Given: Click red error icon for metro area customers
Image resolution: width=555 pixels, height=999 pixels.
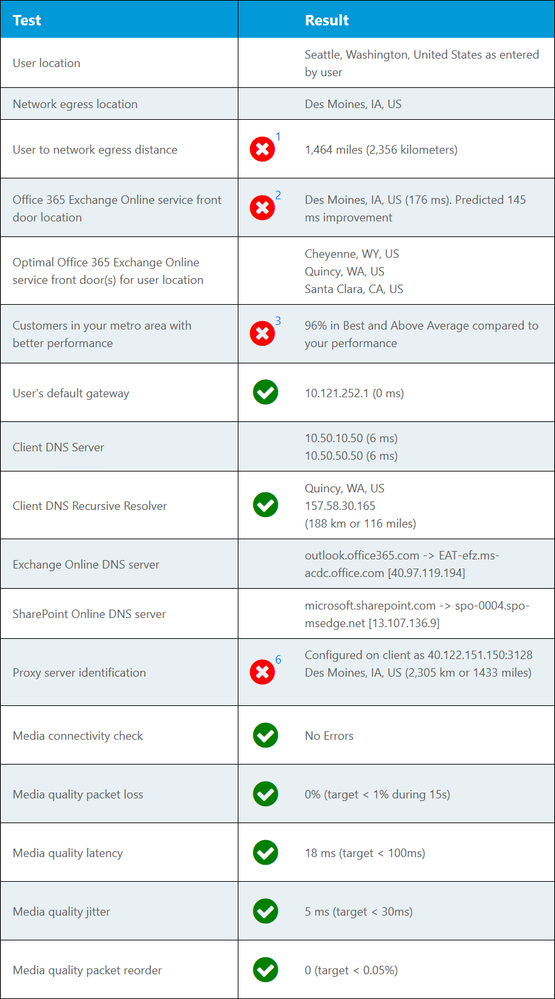Looking at the screenshot, I should click(x=262, y=333).
